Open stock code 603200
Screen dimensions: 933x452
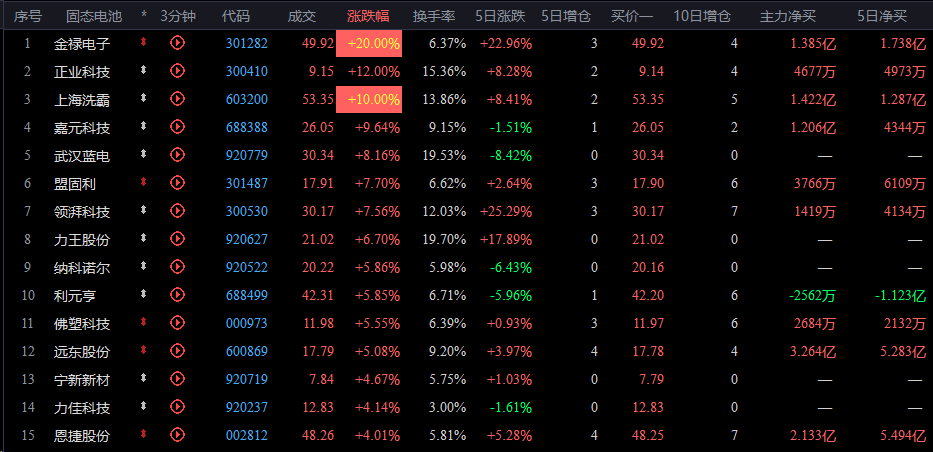click(247, 99)
